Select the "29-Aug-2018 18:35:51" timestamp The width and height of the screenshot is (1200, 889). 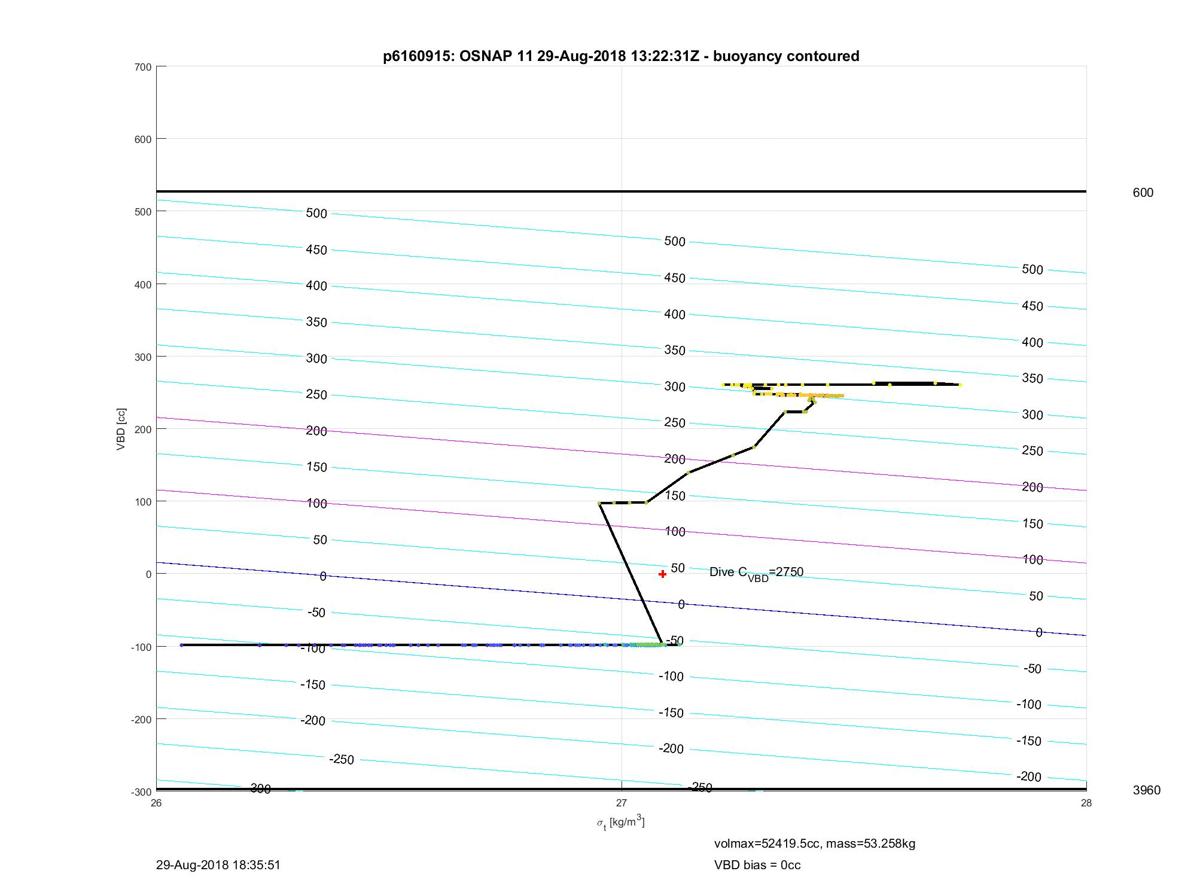[x=218, y=865]
